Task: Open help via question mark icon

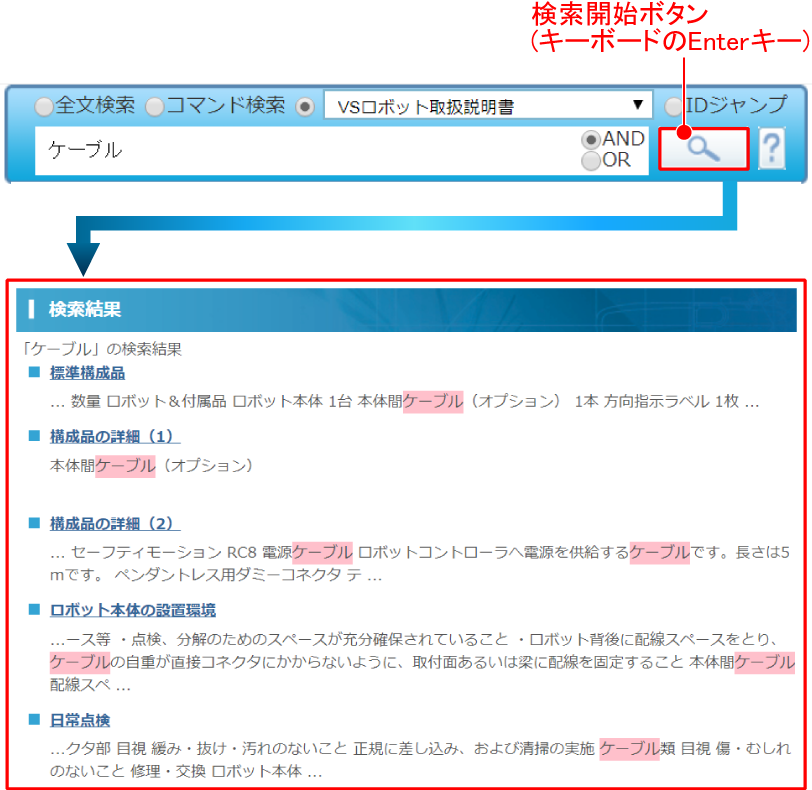Action: (x=771, y=150)
